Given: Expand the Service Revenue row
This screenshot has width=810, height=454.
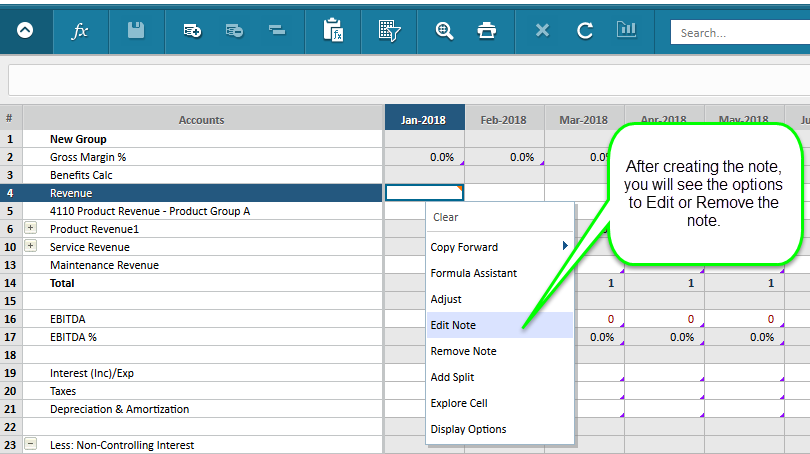Looking at the screenshot, I should (x=30, y=246).
